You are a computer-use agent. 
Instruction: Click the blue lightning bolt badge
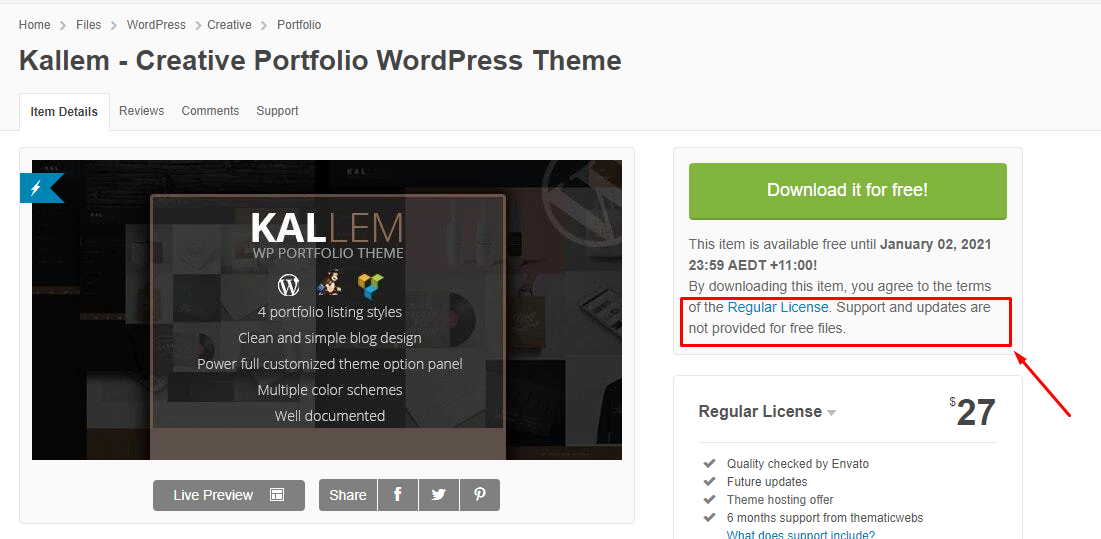tap(38, 187)
